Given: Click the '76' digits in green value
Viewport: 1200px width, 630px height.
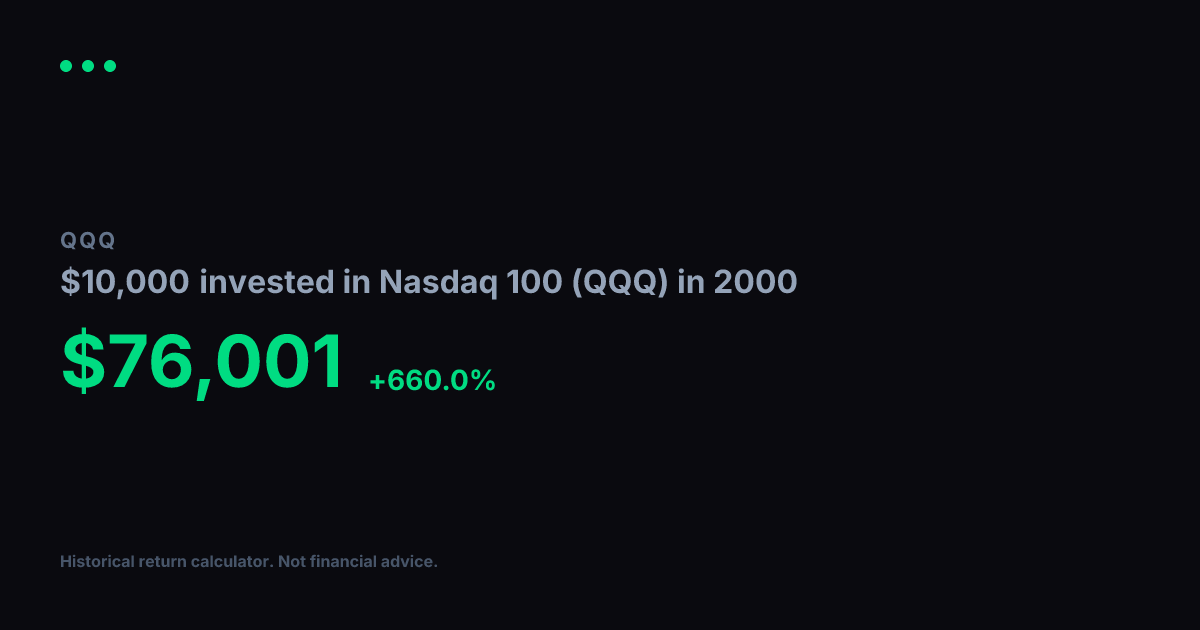Looking at the screenshot, I should (x=151, y=362).
